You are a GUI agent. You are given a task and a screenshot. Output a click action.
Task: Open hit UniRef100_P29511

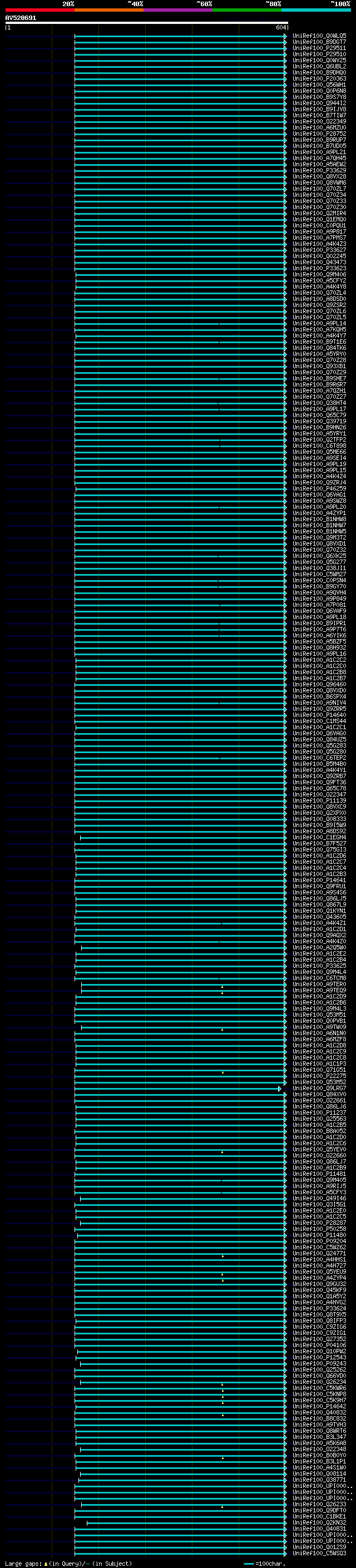319,48
